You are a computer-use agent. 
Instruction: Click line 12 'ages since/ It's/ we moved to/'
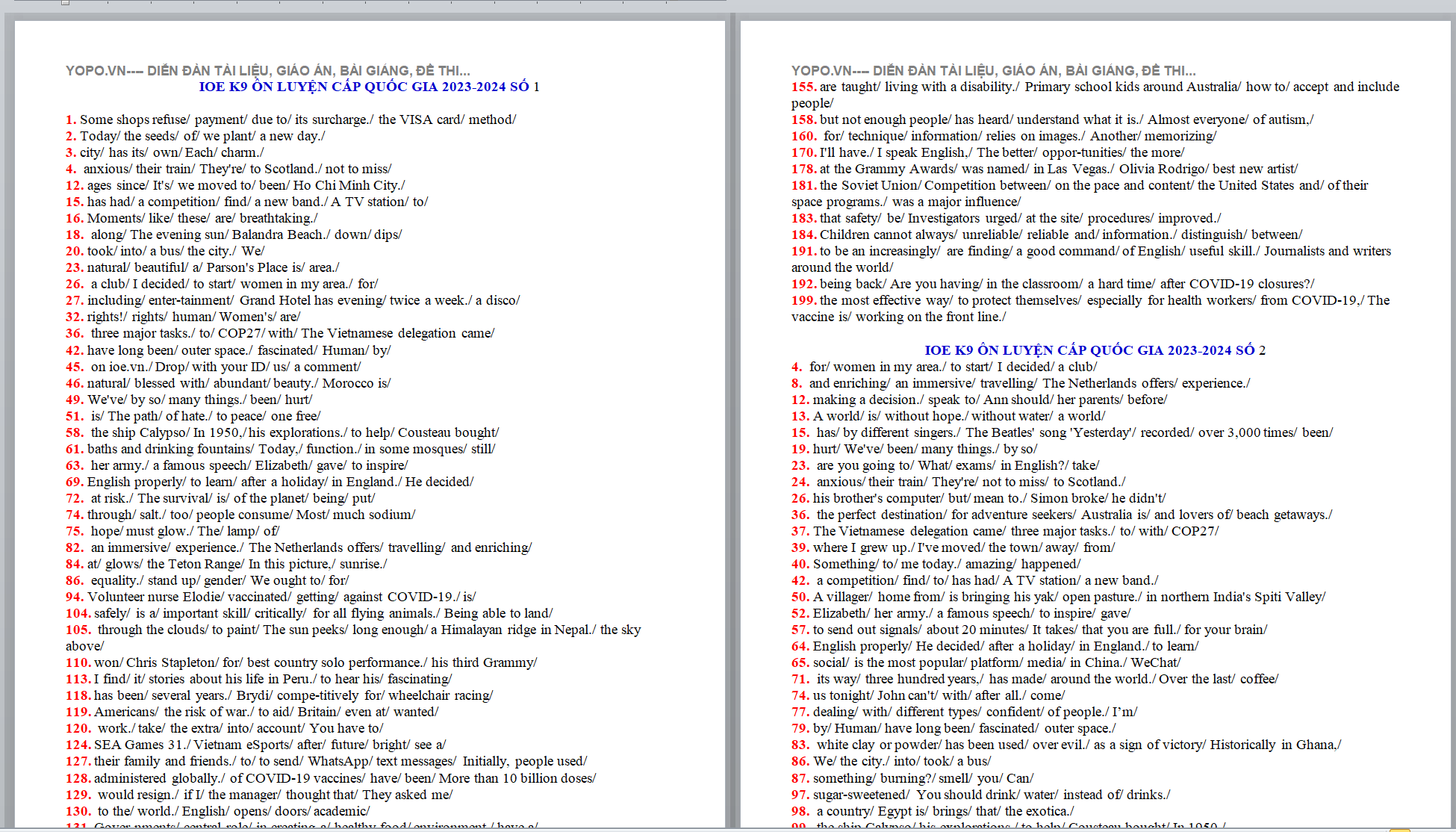(236, 185)
